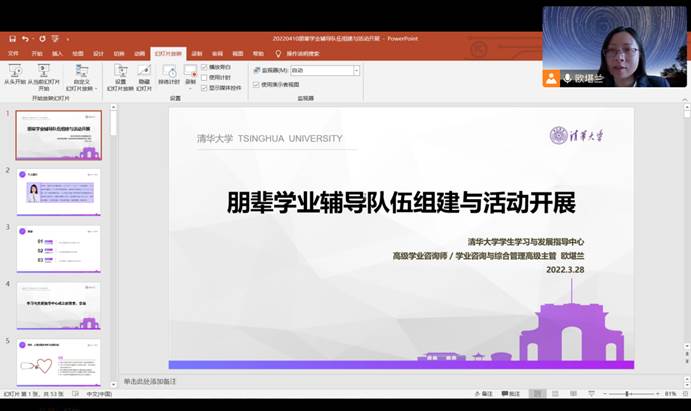This screenshot has width=691, height=411.
Task: Click the 81% zoom level
Action: 670,393
